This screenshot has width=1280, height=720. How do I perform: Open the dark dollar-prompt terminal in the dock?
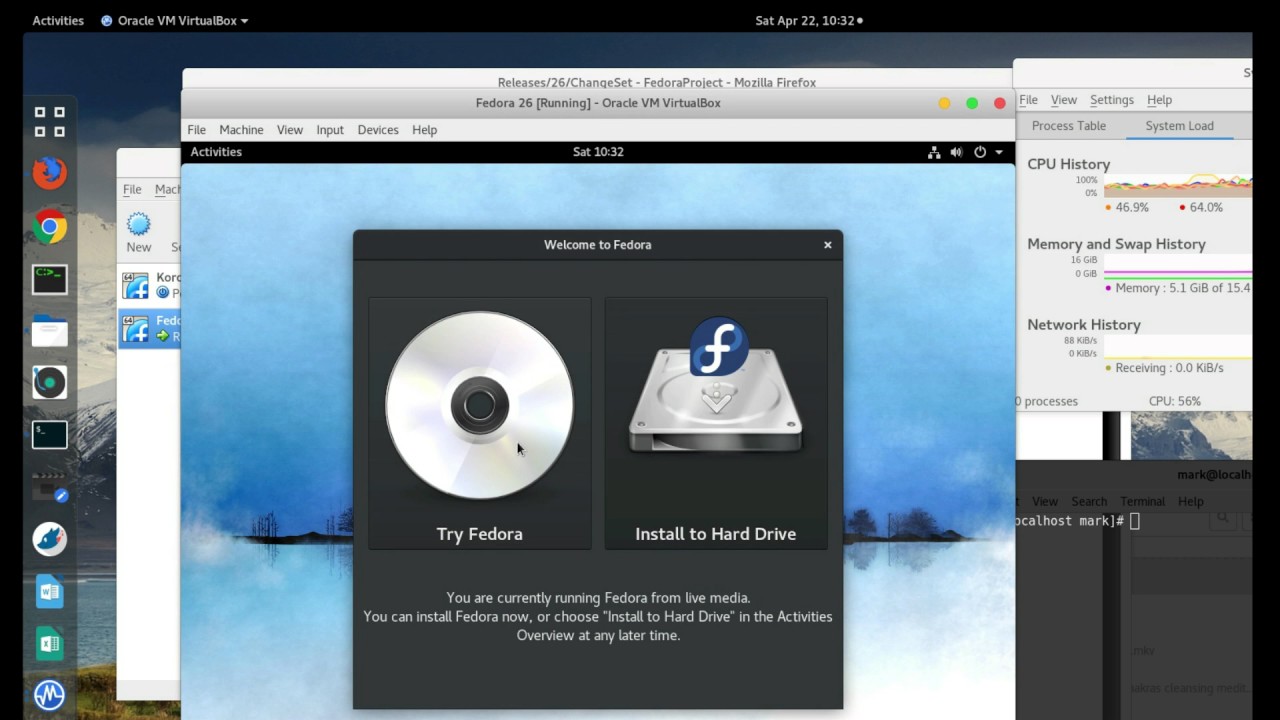(49, 434)
